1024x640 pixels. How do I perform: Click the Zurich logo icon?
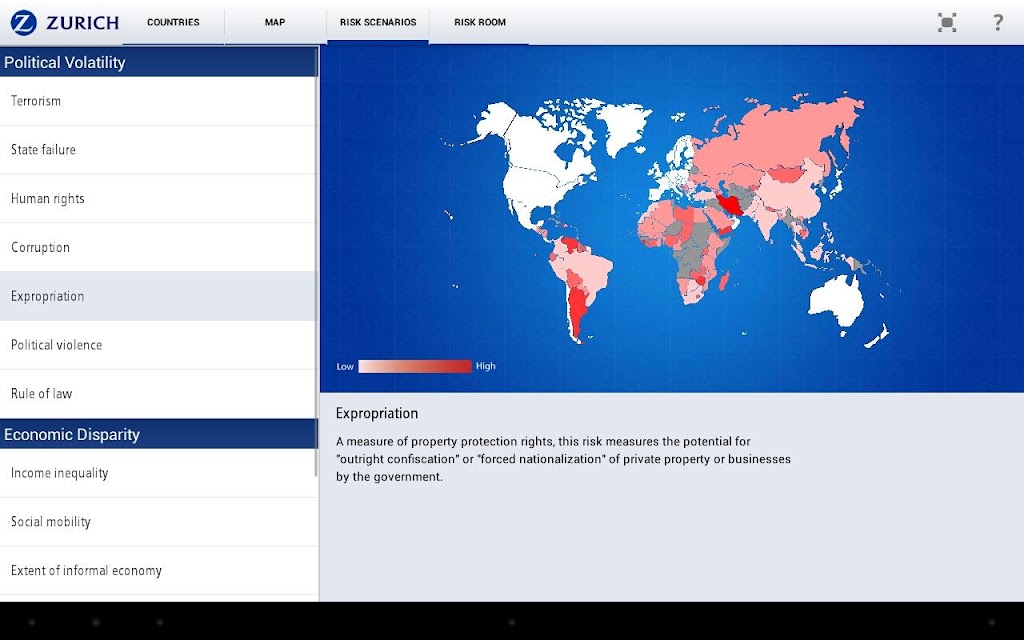pos(24,23)
